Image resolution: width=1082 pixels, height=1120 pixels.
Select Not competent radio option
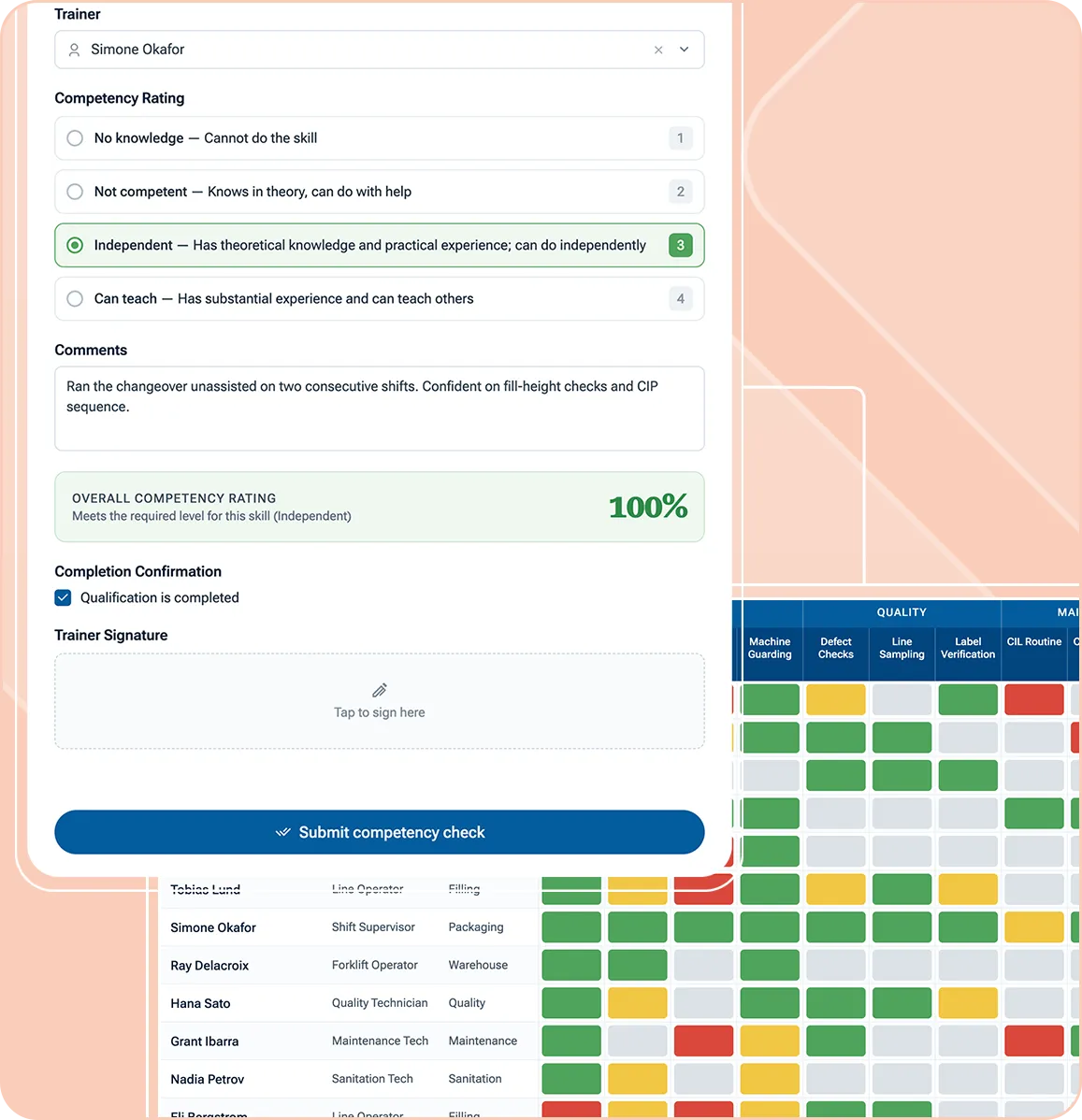[x=75, y=192]
